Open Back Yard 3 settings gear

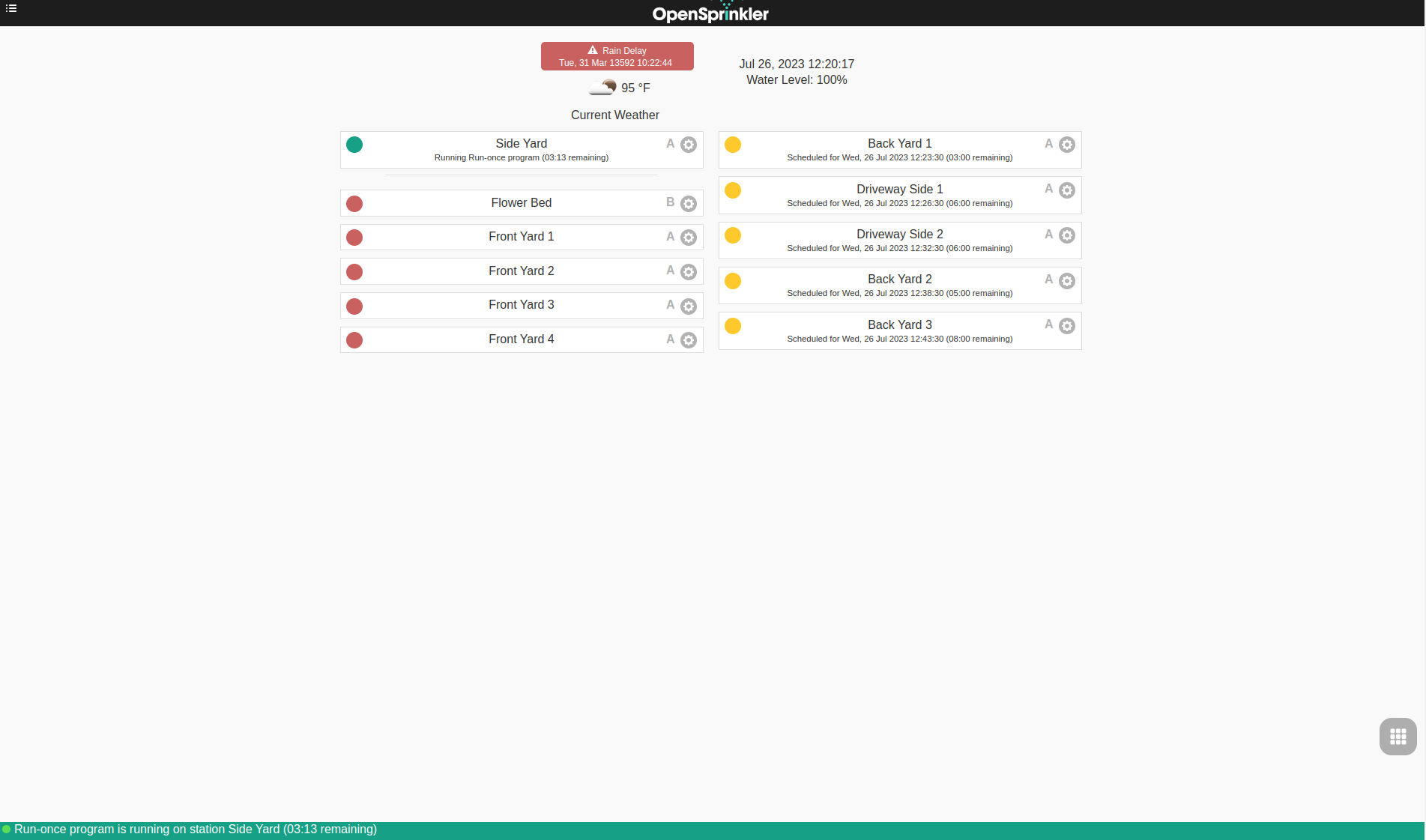point(1066,326)
